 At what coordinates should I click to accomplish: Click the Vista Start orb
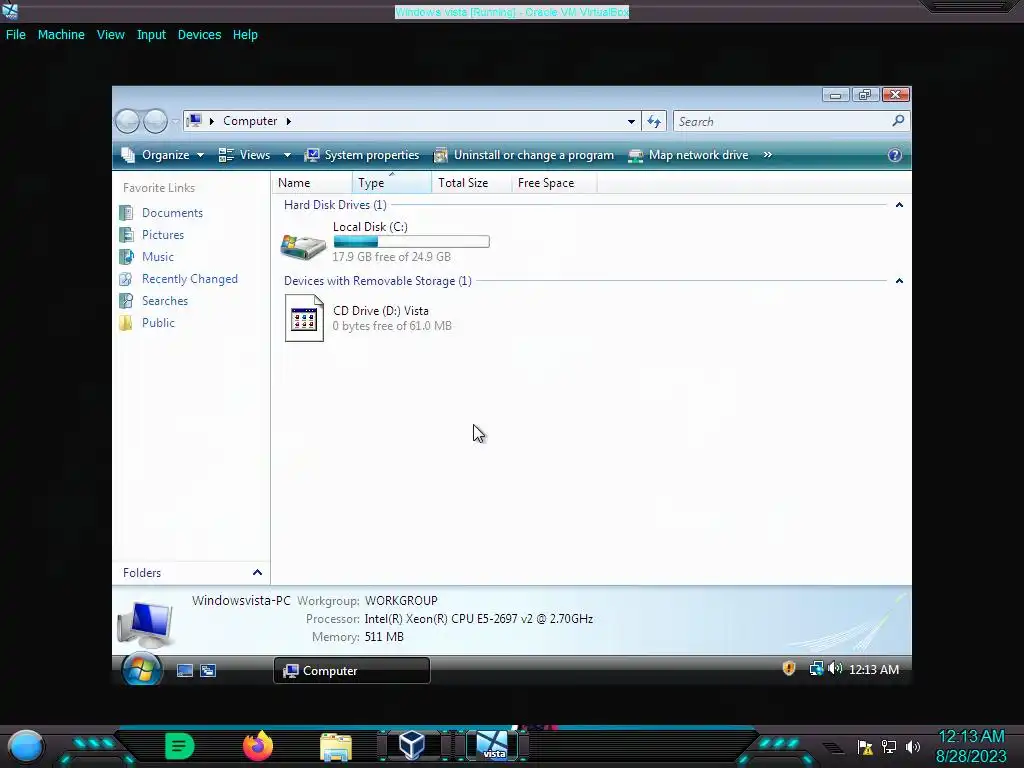click(142, 669)
